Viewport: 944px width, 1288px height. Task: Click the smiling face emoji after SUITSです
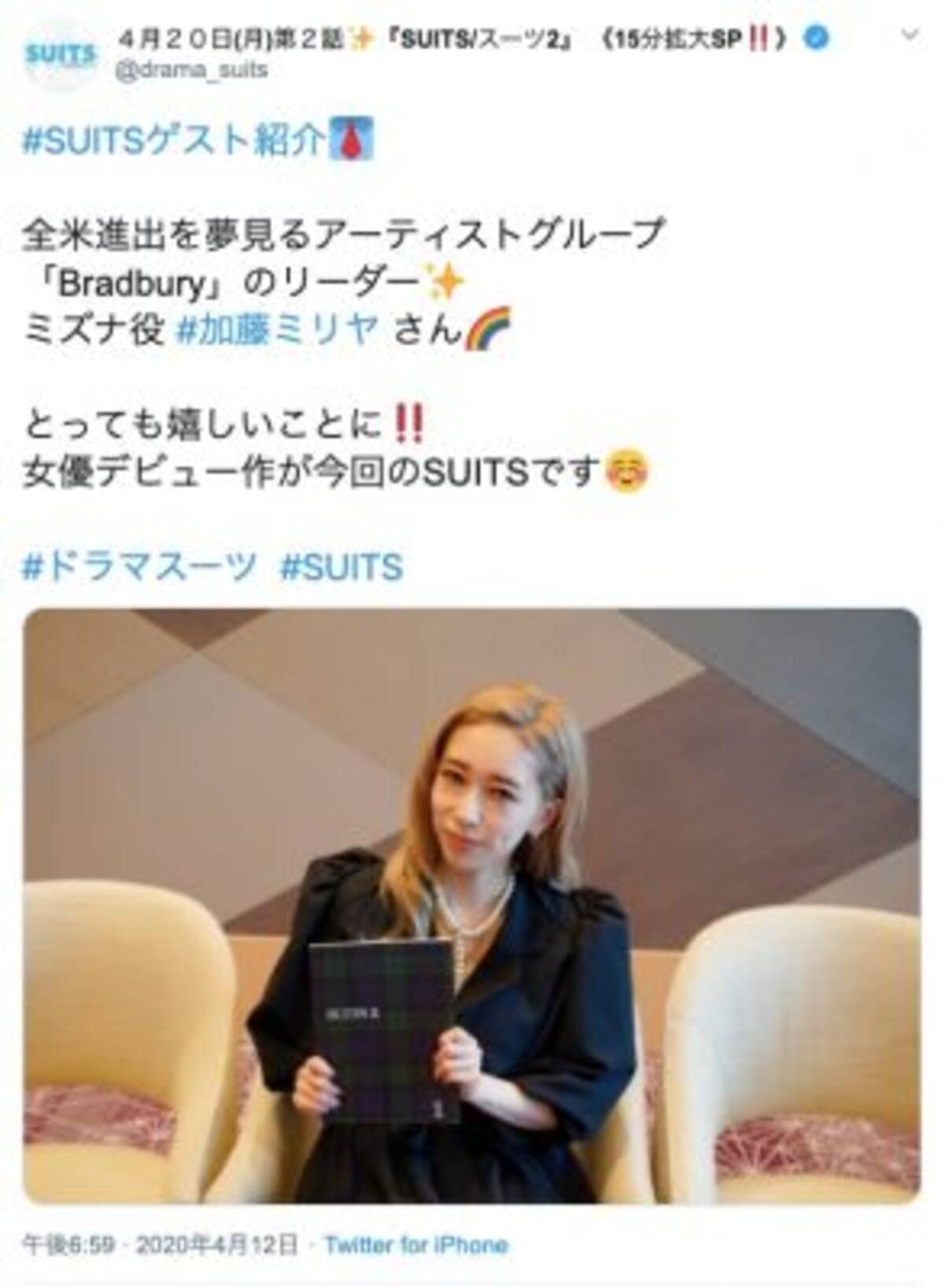pyautogui.click(x=628, y=473)
